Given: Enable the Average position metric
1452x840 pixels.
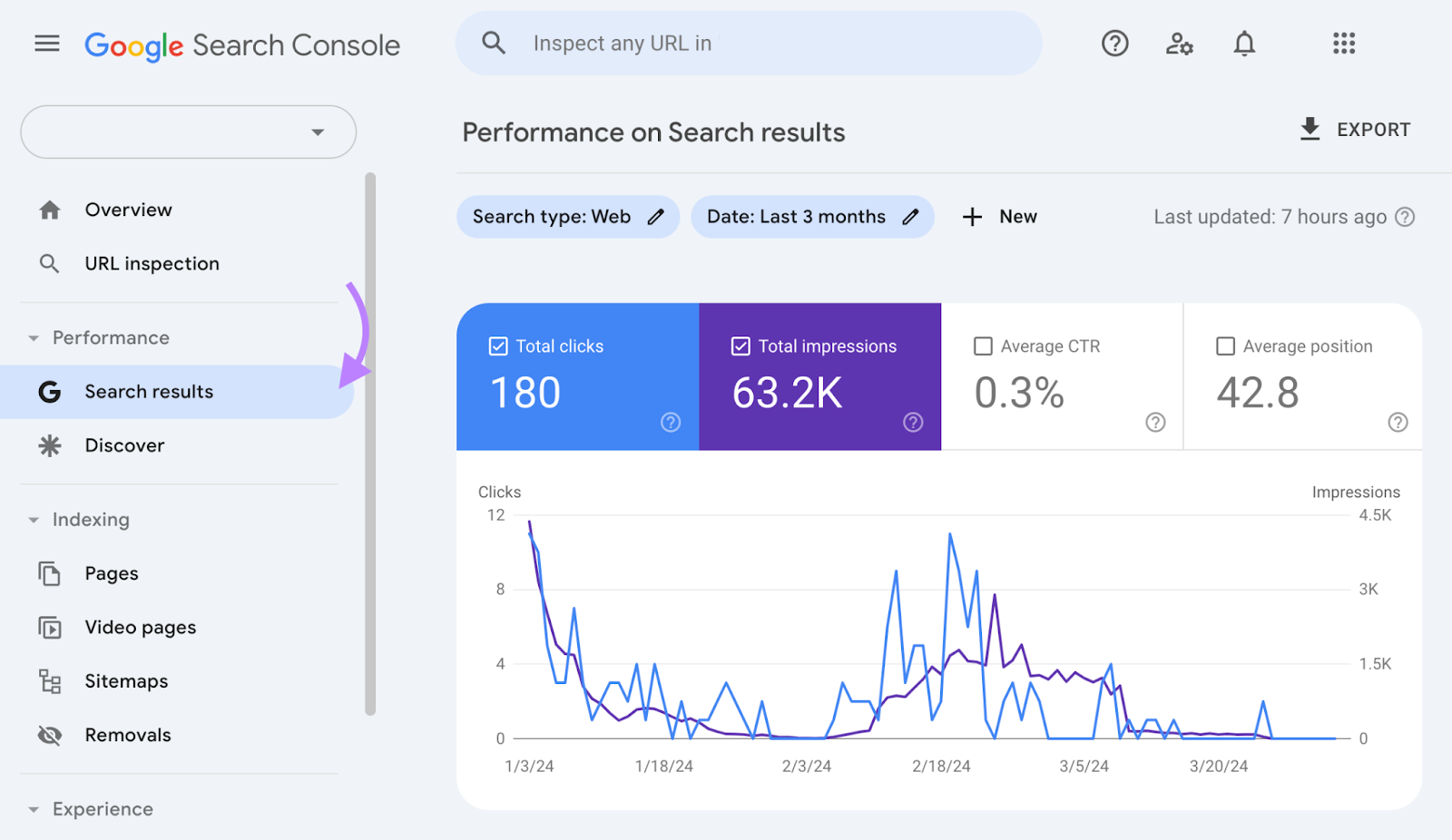Looking at the screenshot, I should click(1226, 346).
